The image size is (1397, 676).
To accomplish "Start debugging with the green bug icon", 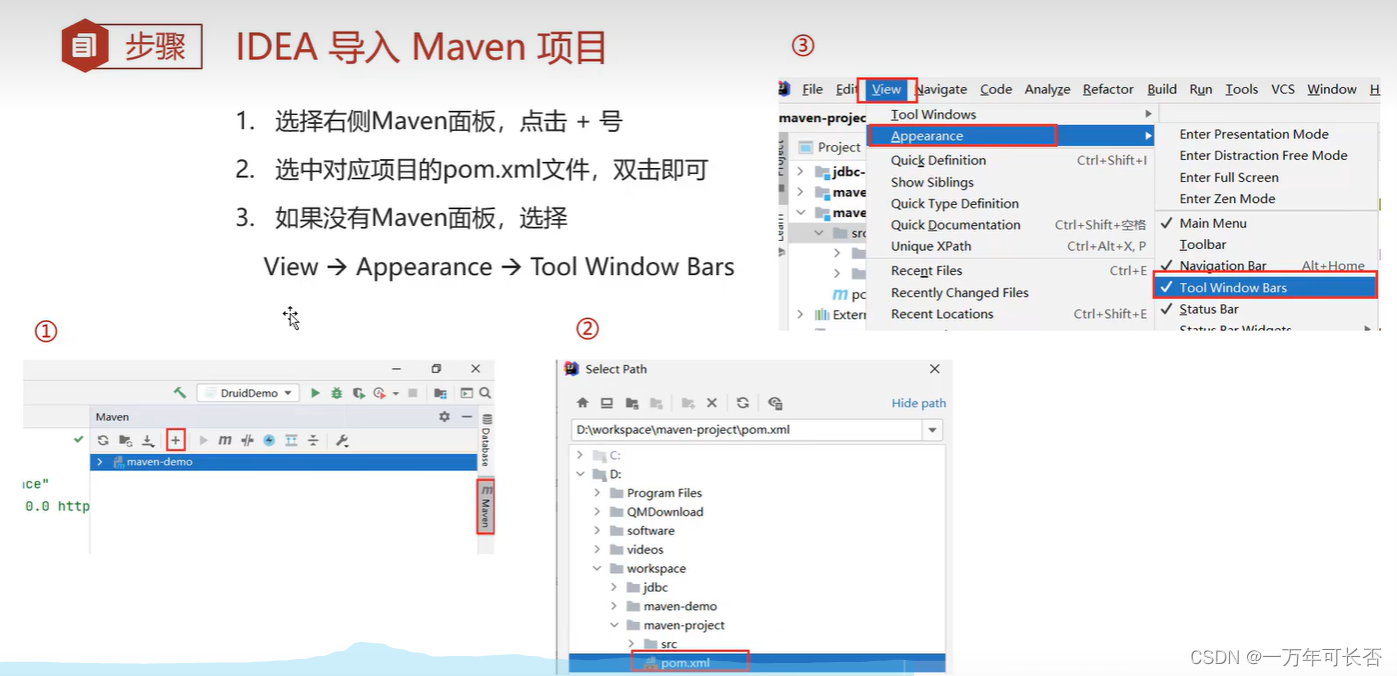I will pyautogui.click(x=336, y=393).
